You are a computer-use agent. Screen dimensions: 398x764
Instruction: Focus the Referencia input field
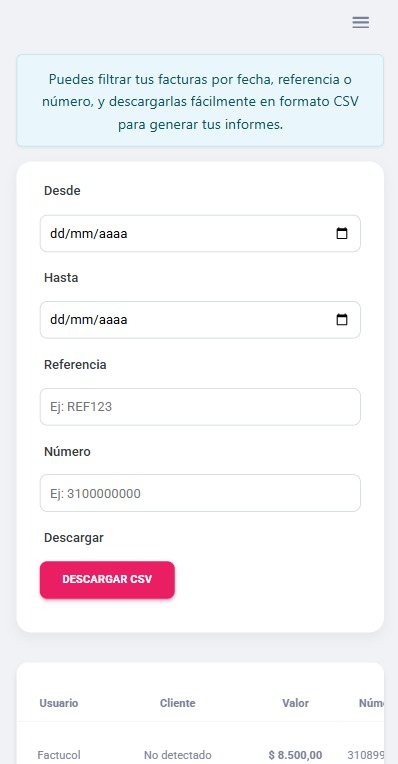pyautogui.click(x=200, y=406)
